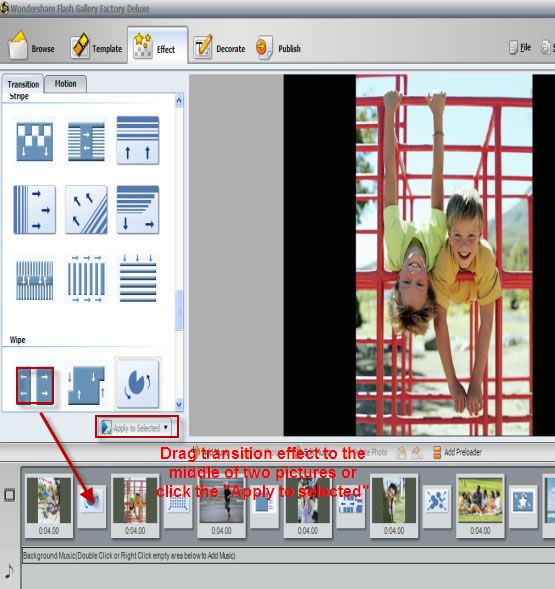Choose the diagonal stripes transition effect
Viewport: 555px width, 589px height.
86,210
